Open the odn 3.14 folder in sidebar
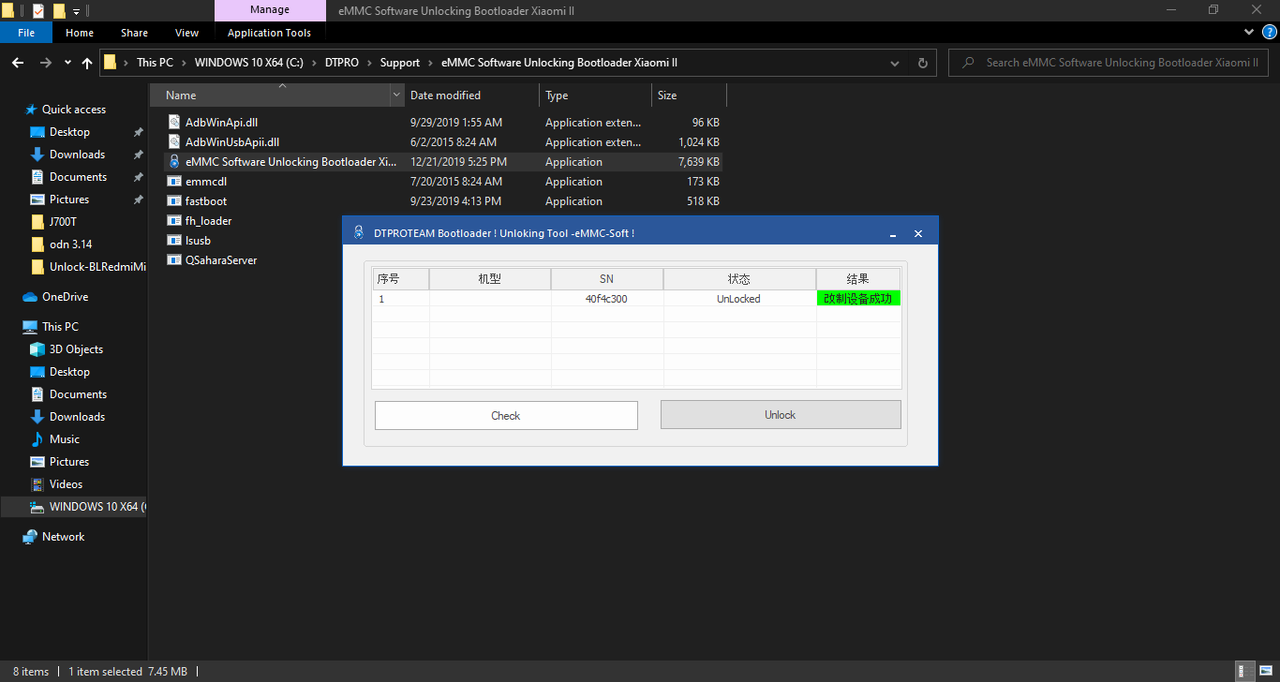The image size is (1280, 682). point(70,244)
